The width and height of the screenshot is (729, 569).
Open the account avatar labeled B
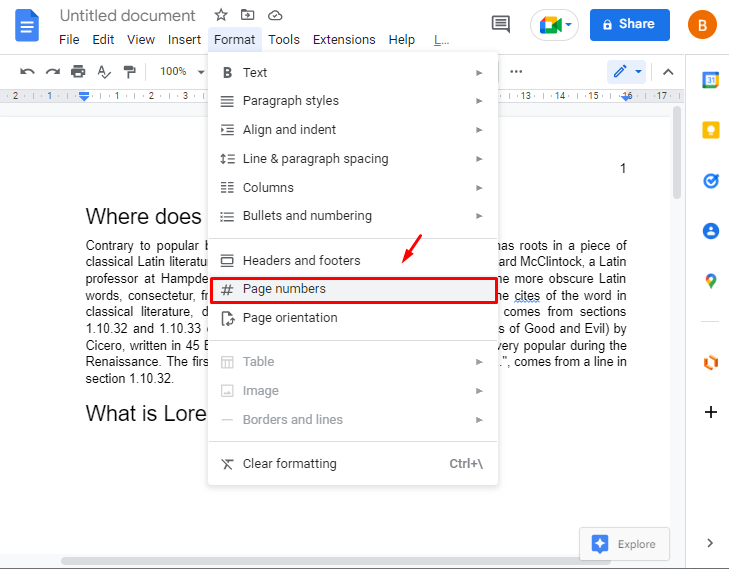point(702,25)
